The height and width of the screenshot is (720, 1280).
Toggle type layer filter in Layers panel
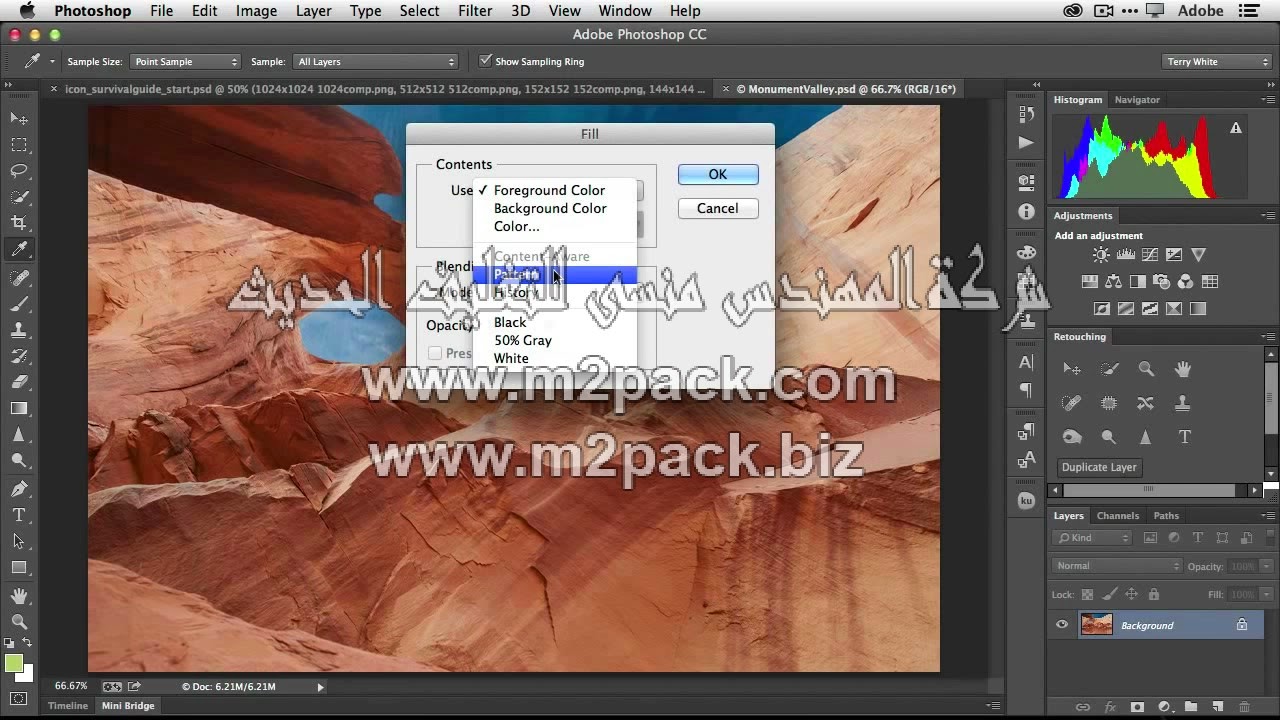(x=1198, y=538)
